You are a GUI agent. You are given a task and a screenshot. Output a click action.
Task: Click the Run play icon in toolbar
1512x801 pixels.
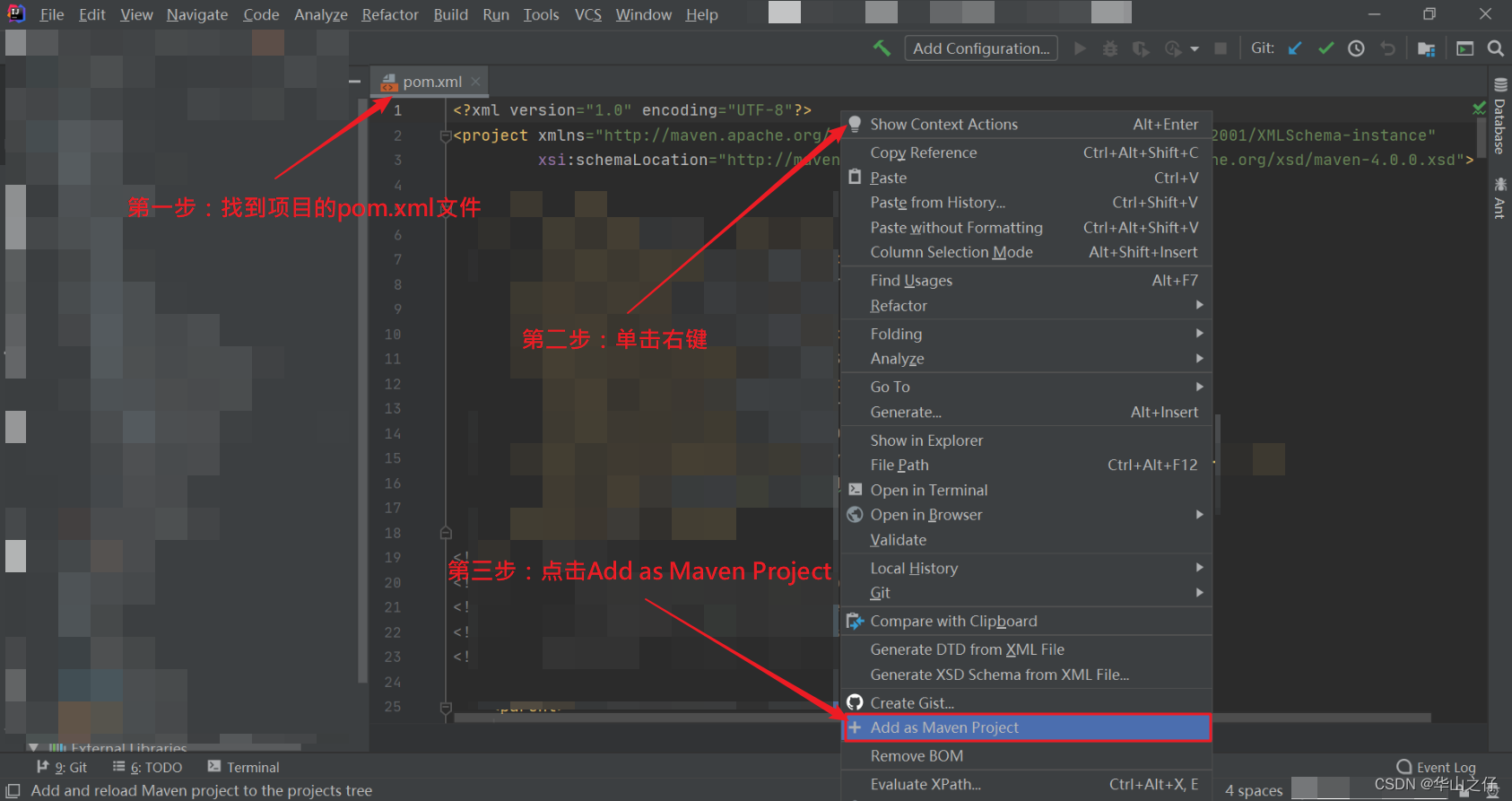click(1080, 48)
